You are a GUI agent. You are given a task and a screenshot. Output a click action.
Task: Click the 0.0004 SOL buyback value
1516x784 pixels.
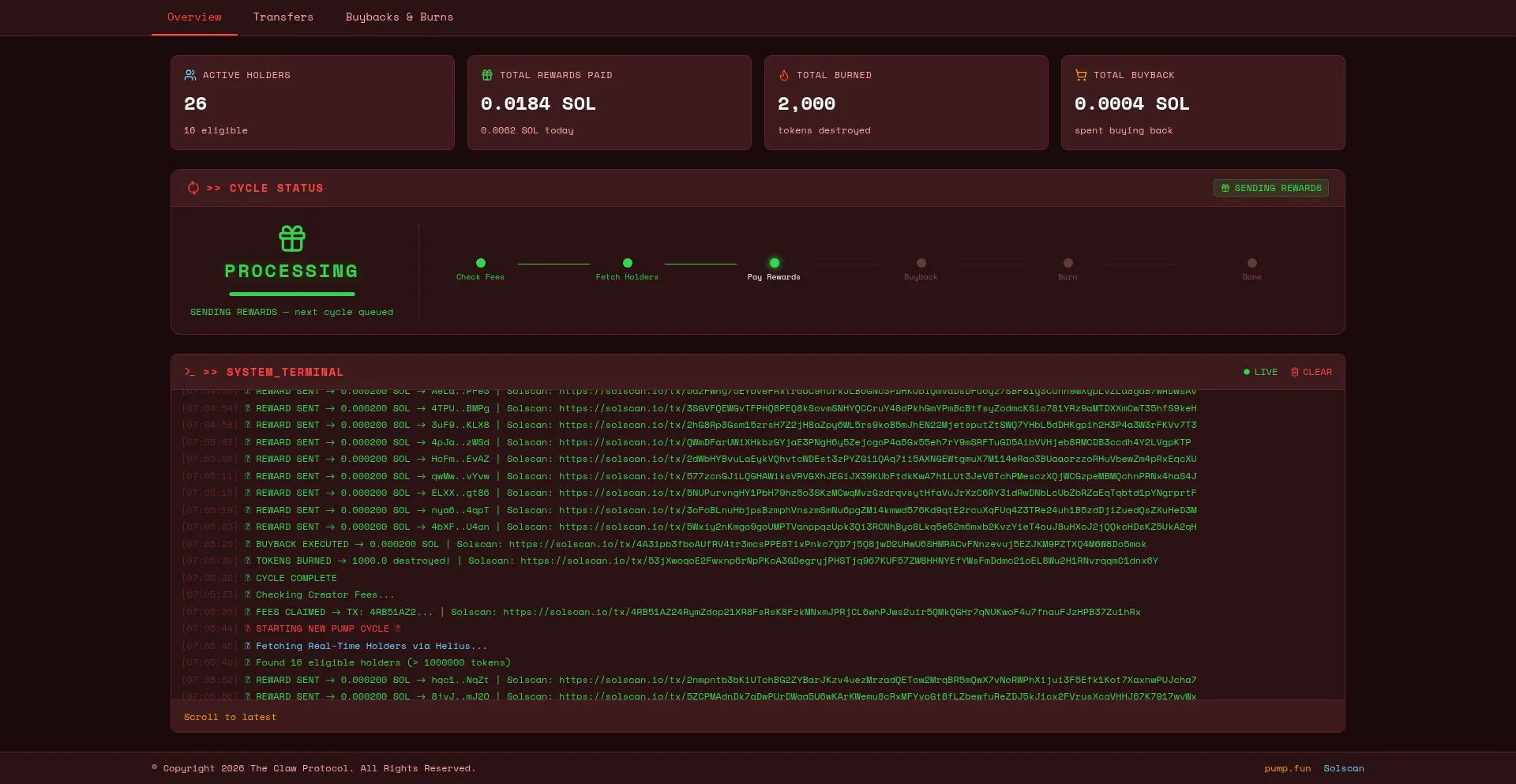pyautogui.click(x=1132, y=103)
